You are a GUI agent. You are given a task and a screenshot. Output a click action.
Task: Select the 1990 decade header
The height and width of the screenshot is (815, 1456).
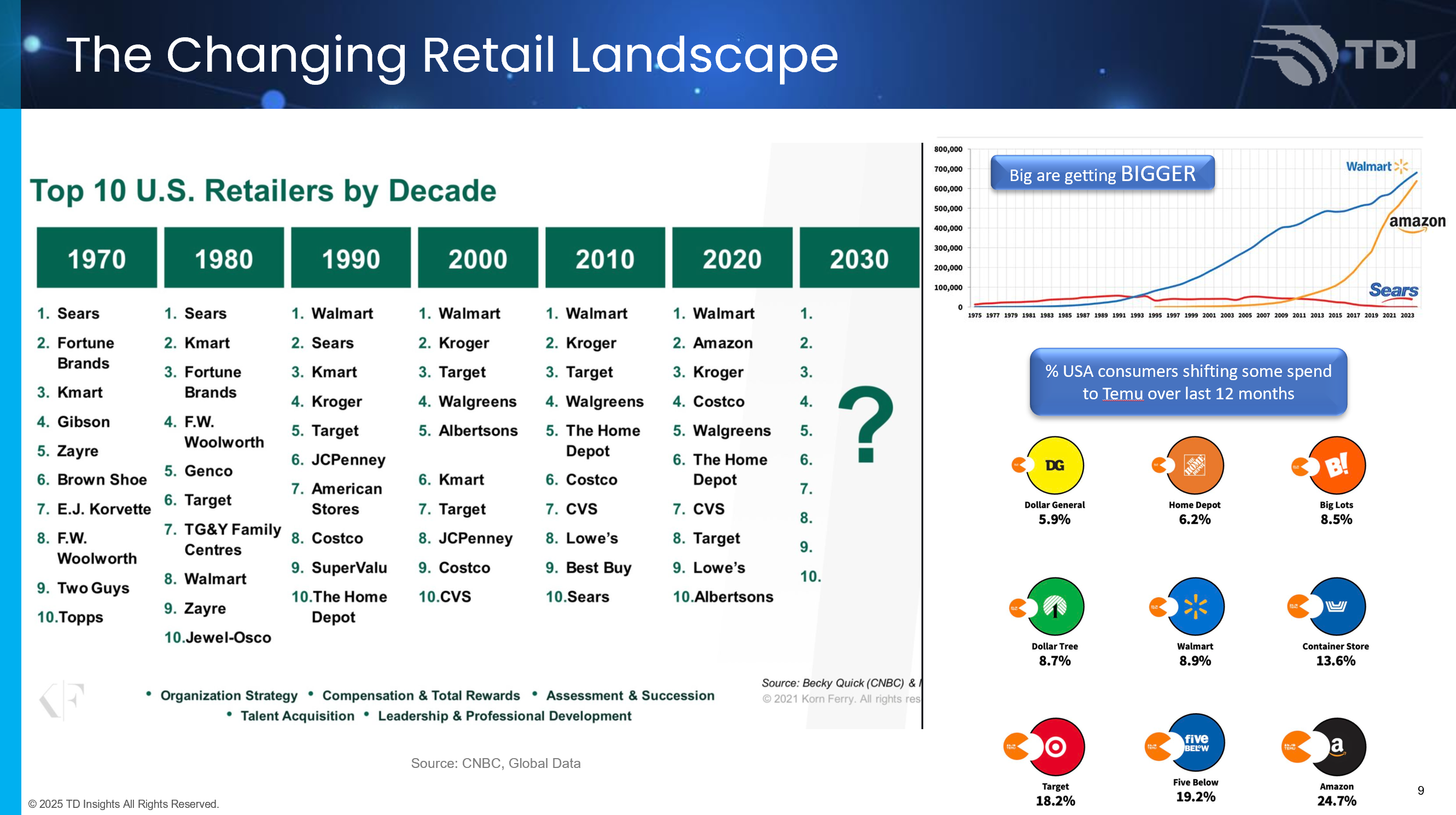coord(351,258)
